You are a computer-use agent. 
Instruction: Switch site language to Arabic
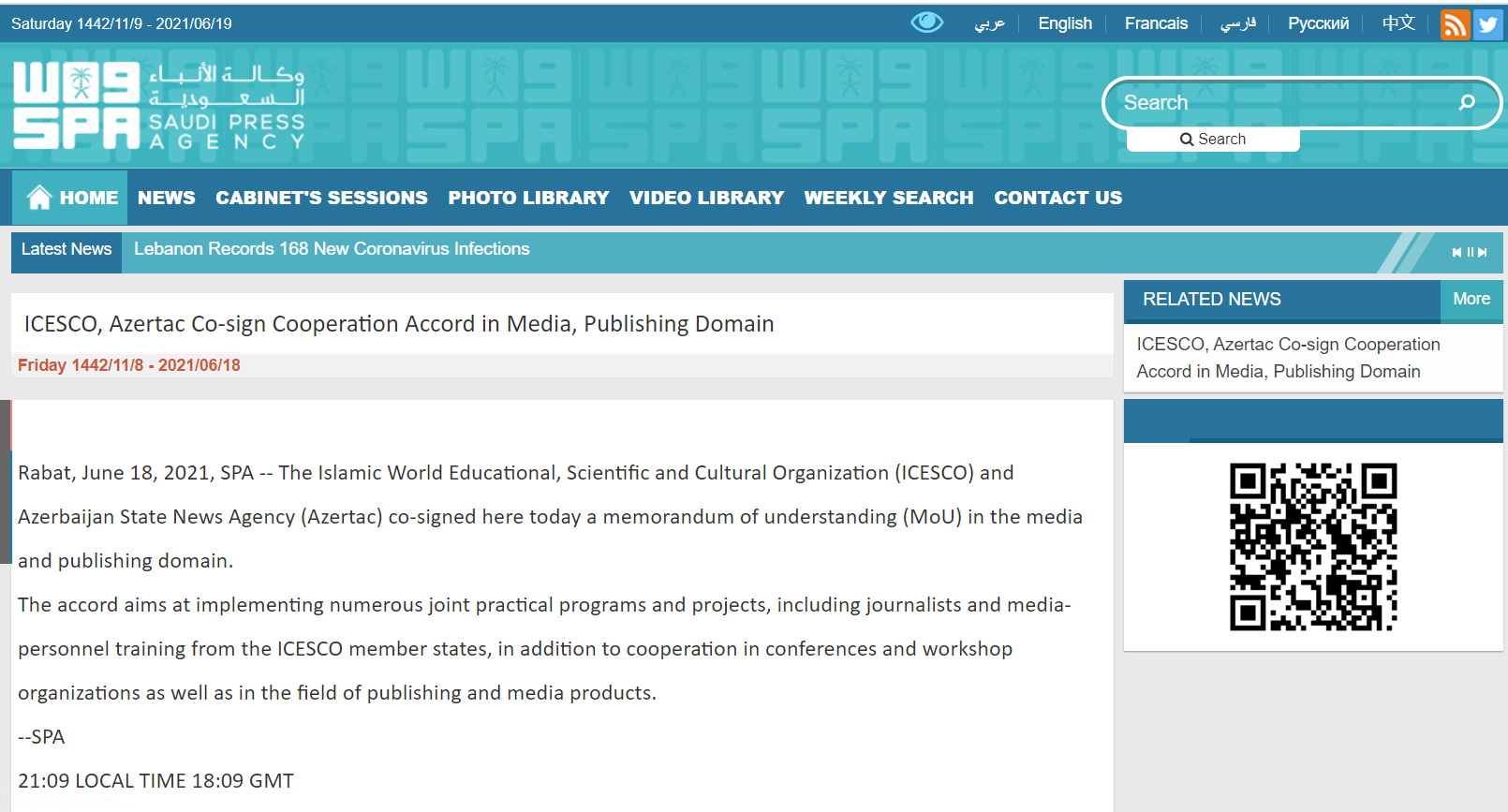989,23
